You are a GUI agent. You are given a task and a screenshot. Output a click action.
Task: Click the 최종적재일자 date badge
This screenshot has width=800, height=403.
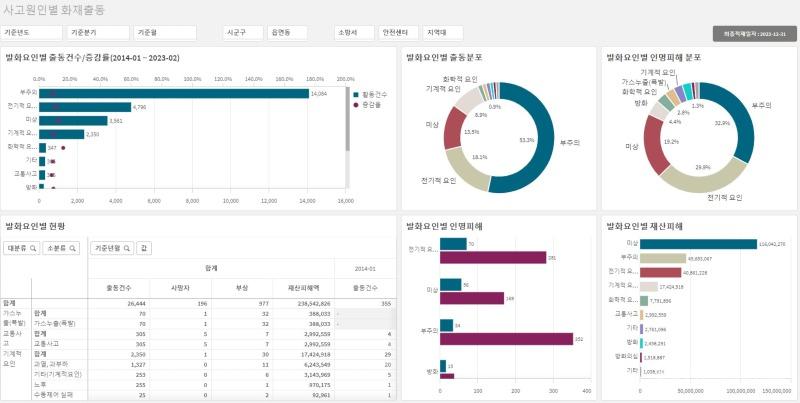pyautogui.click(x=755, y=33)
